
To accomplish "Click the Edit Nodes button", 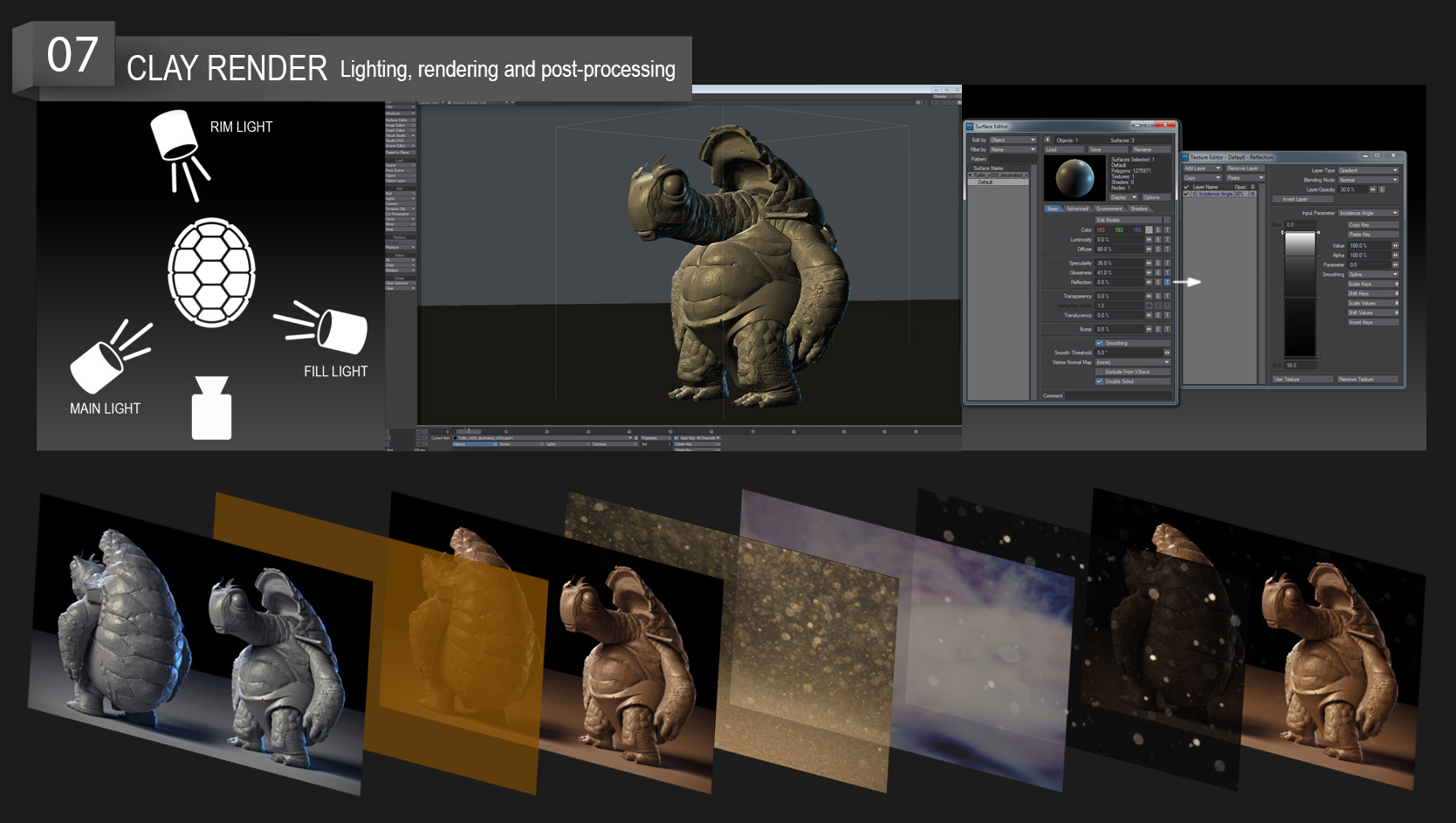I will 1128,220.
